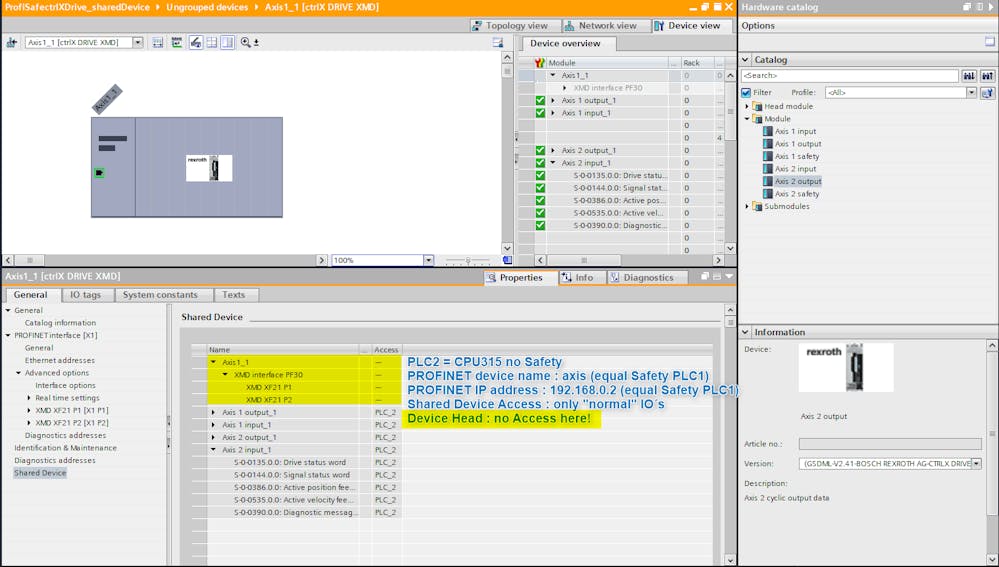Click the Head module folder icon
999x567 pixels.
pyautogui.click(x=758, y=106)
